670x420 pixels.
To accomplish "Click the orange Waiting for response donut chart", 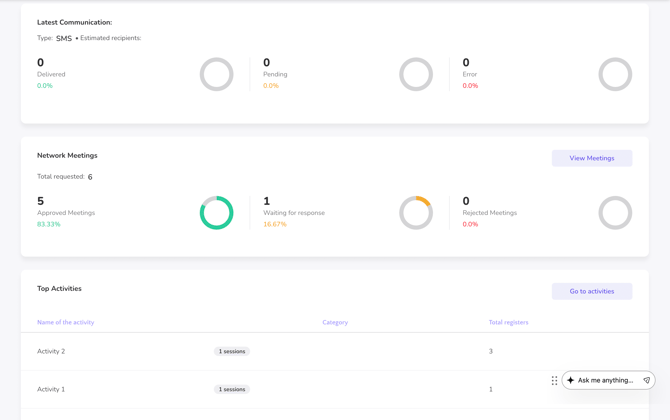I will tap(416, 213).
